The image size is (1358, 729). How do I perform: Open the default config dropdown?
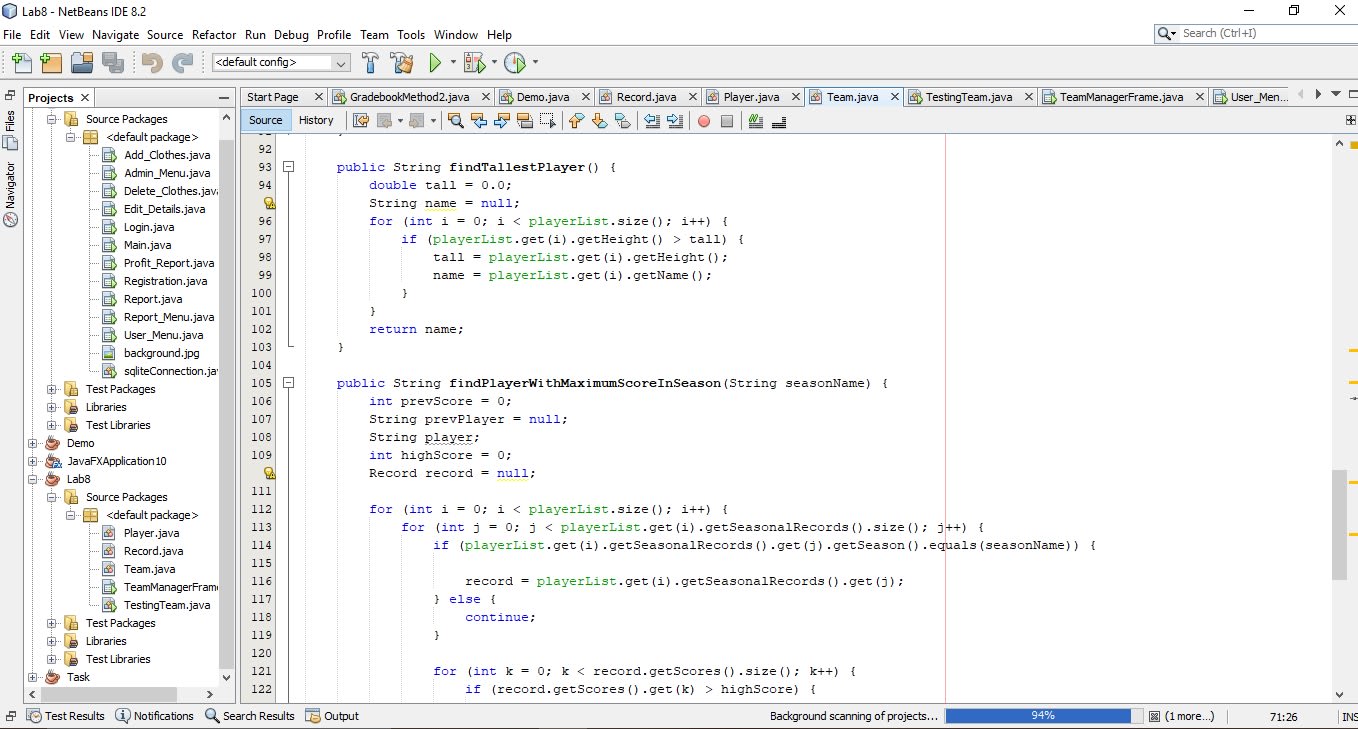click(x=281, y=62)
